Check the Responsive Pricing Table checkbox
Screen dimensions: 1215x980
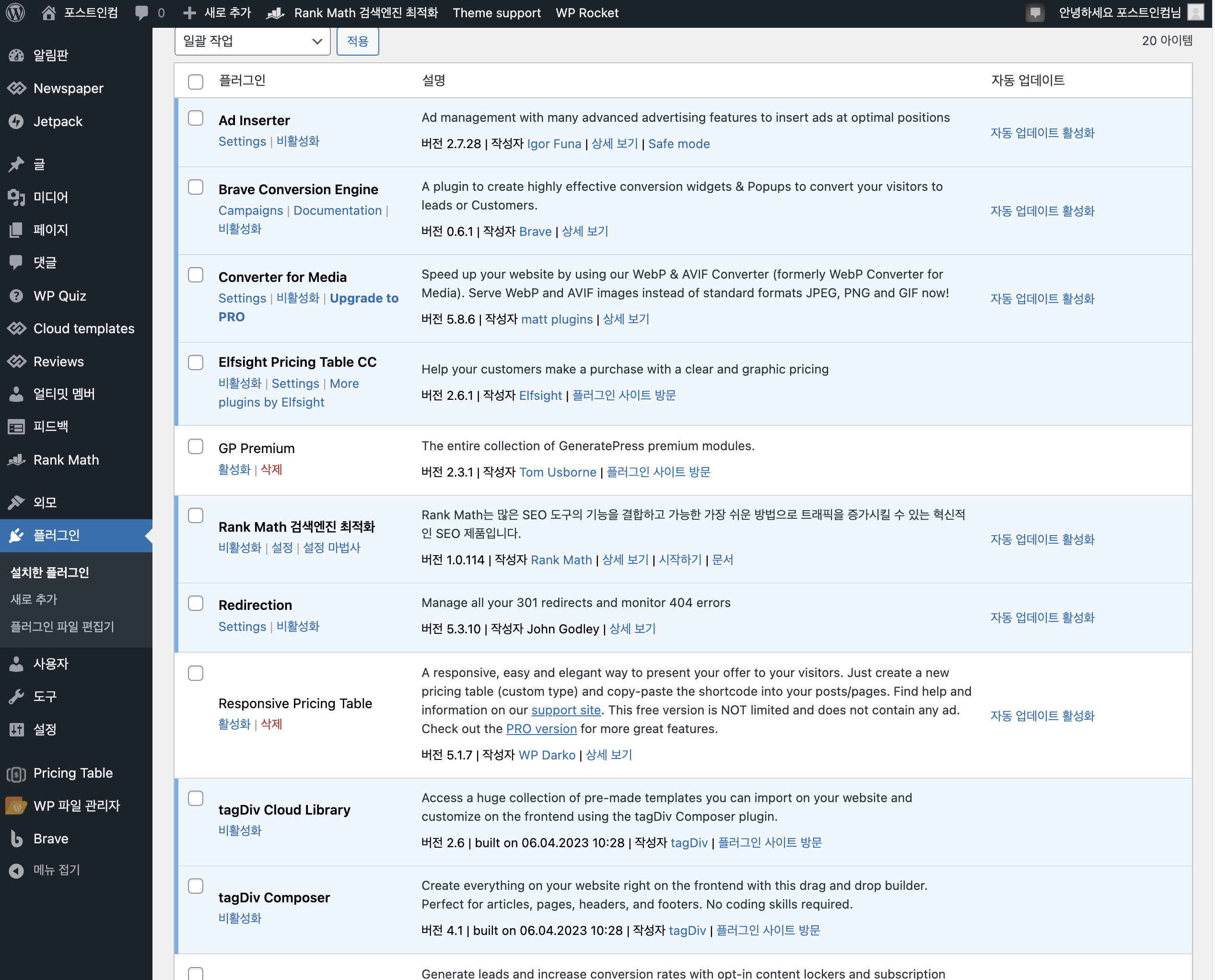(x=195, y=673)
